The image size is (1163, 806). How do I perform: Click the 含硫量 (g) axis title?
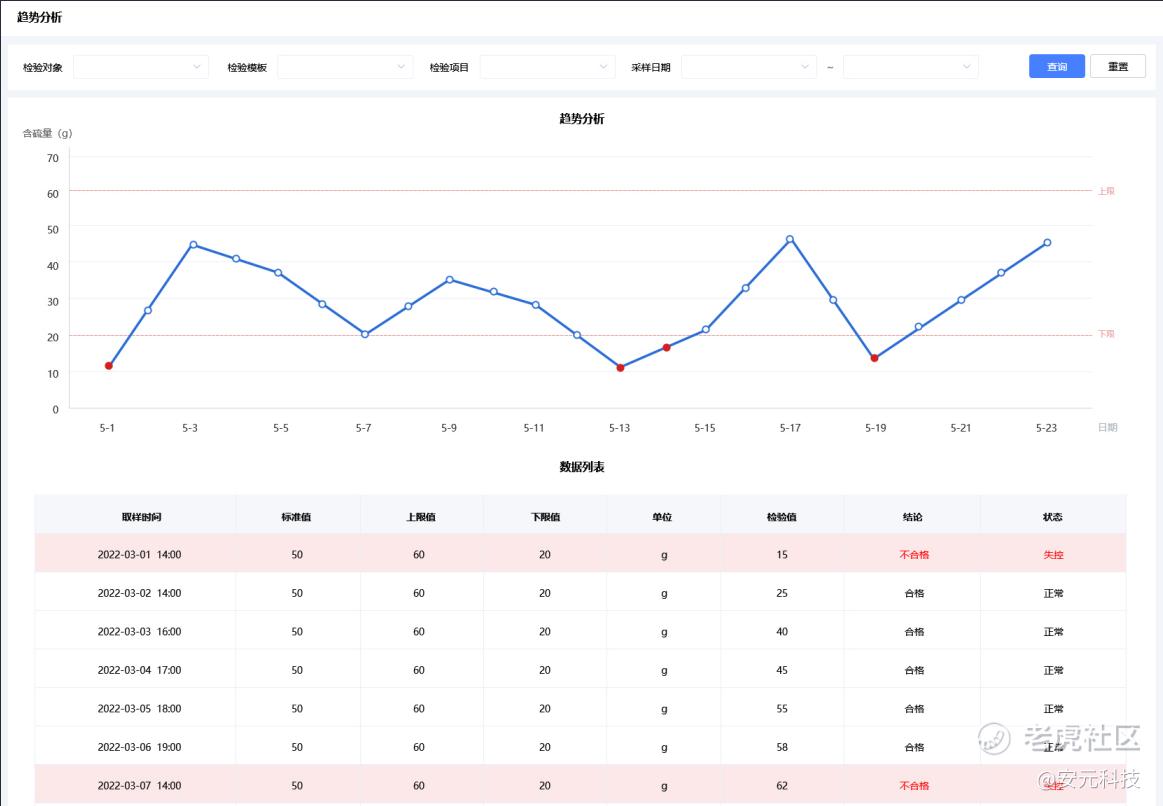coord(47,133)
